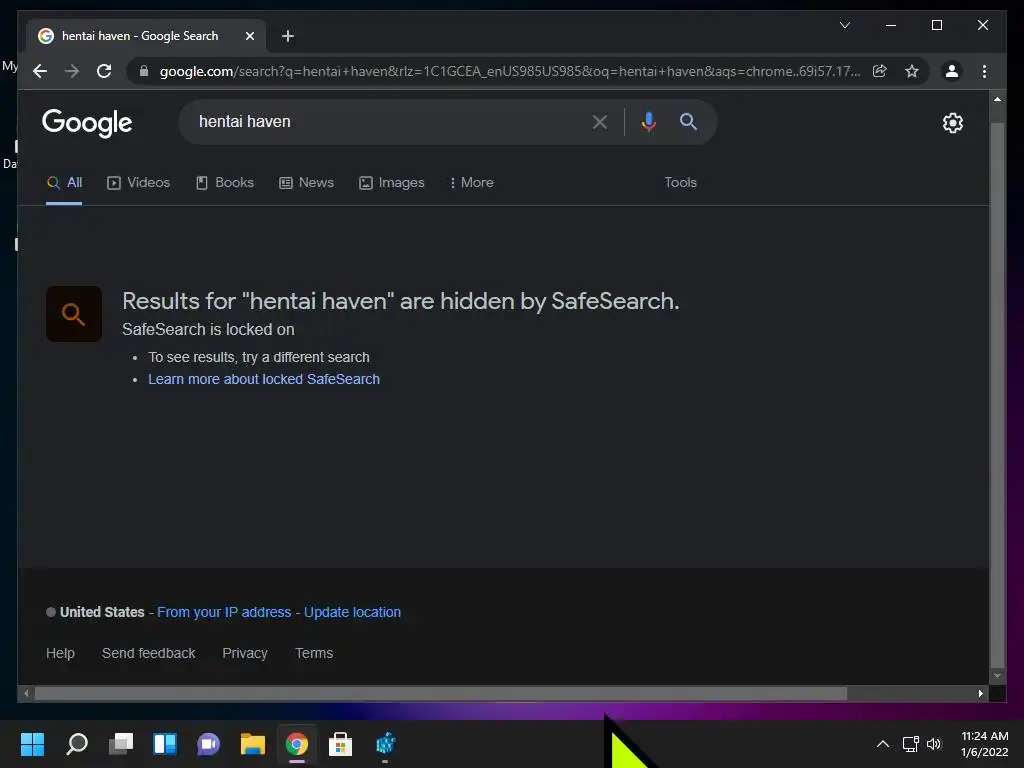The image size is (1024, 768).
Task: Go back to the previous page
Action: pyautogui.click(x=40, y=71)
